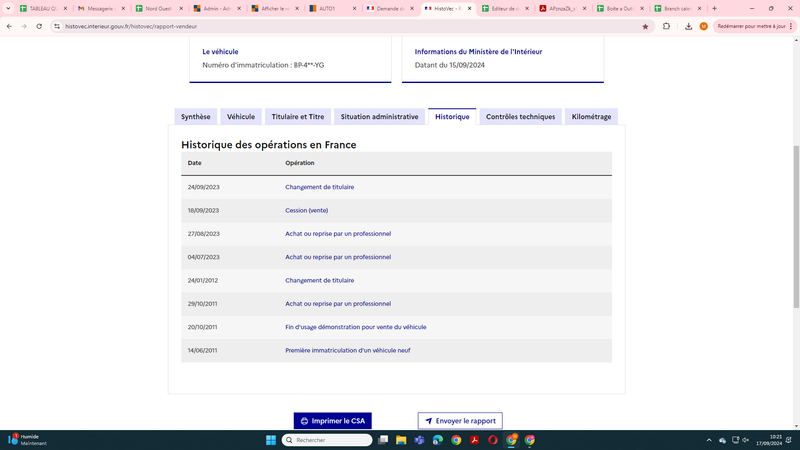Reload the HistoVec page

(39, 27)
